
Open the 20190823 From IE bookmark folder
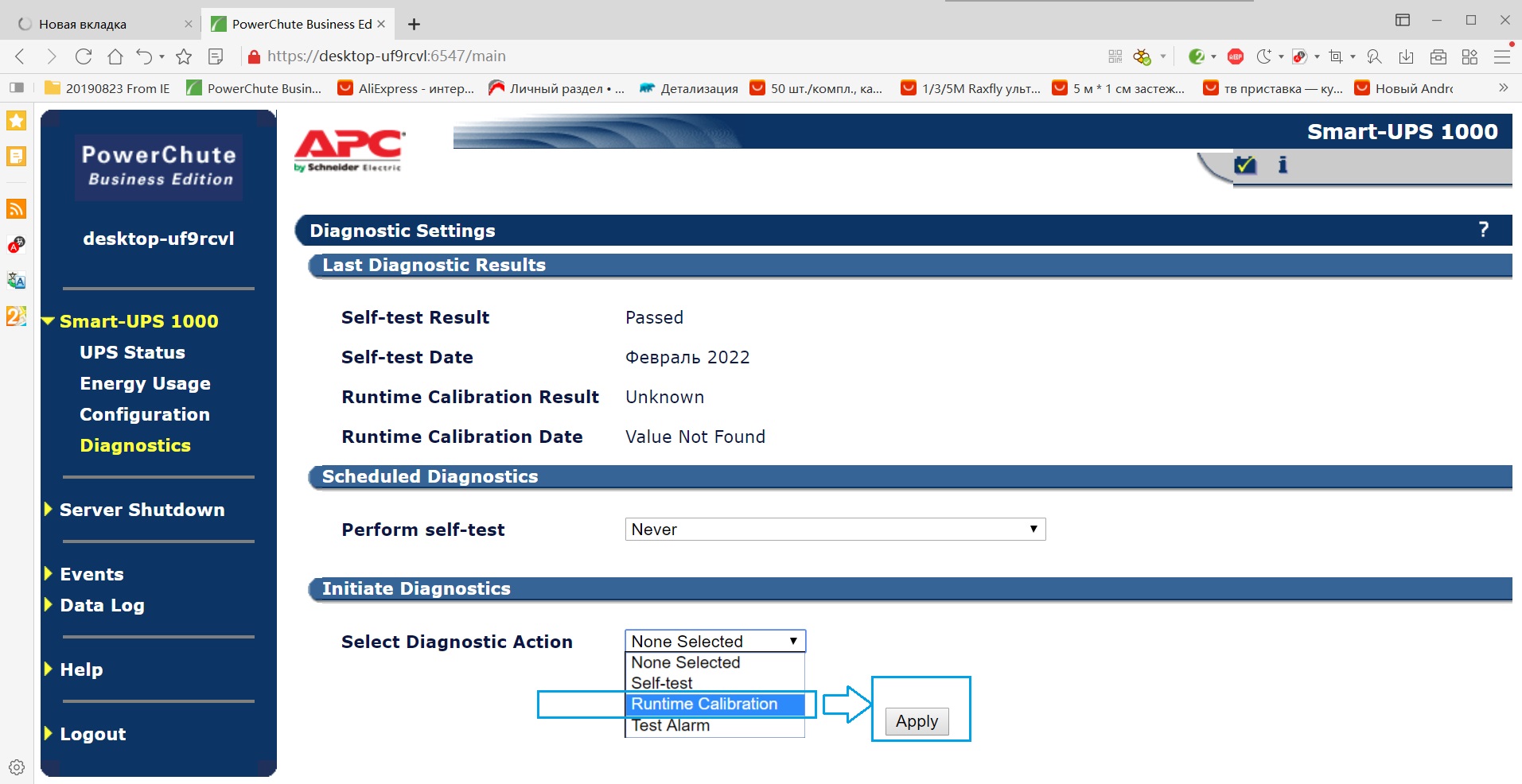(x=107, y=88)
